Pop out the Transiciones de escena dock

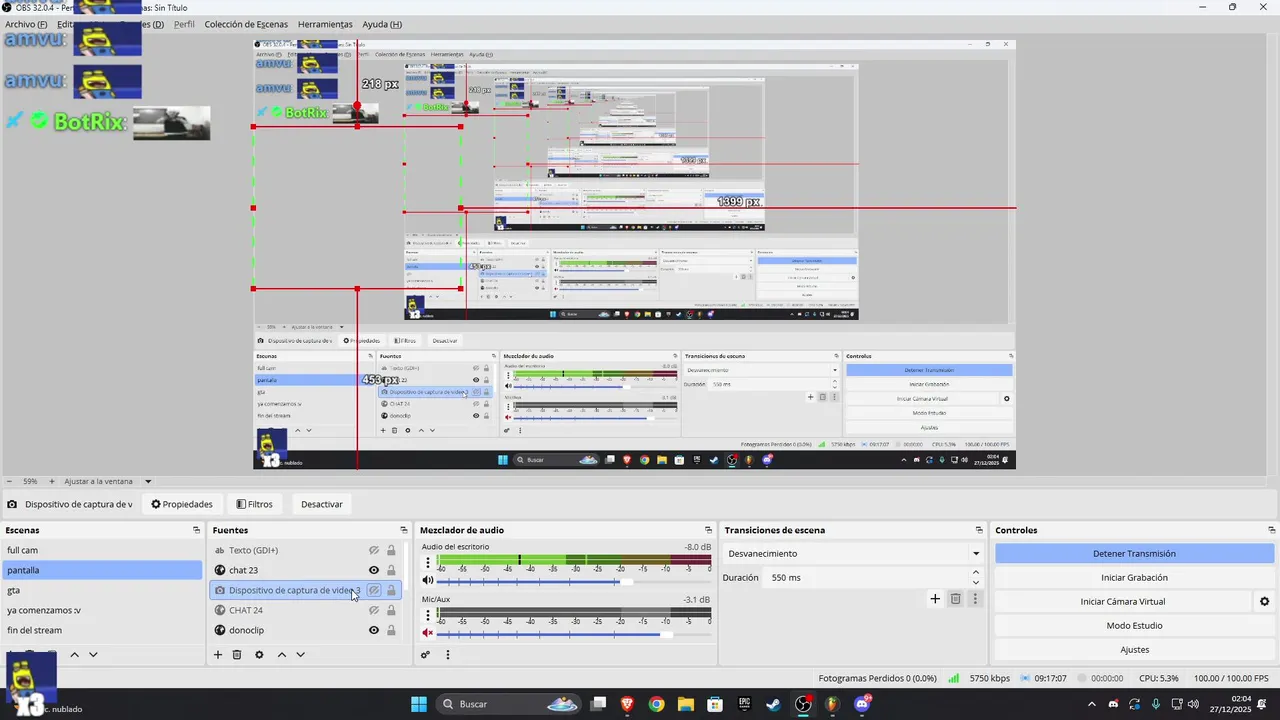[x=979, y=530]
